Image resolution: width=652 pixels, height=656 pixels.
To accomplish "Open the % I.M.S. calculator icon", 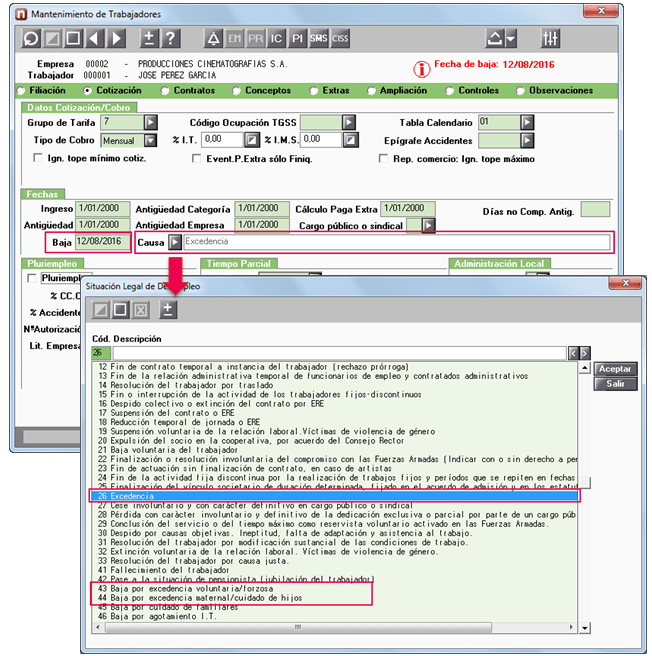I will click(350, 140).
